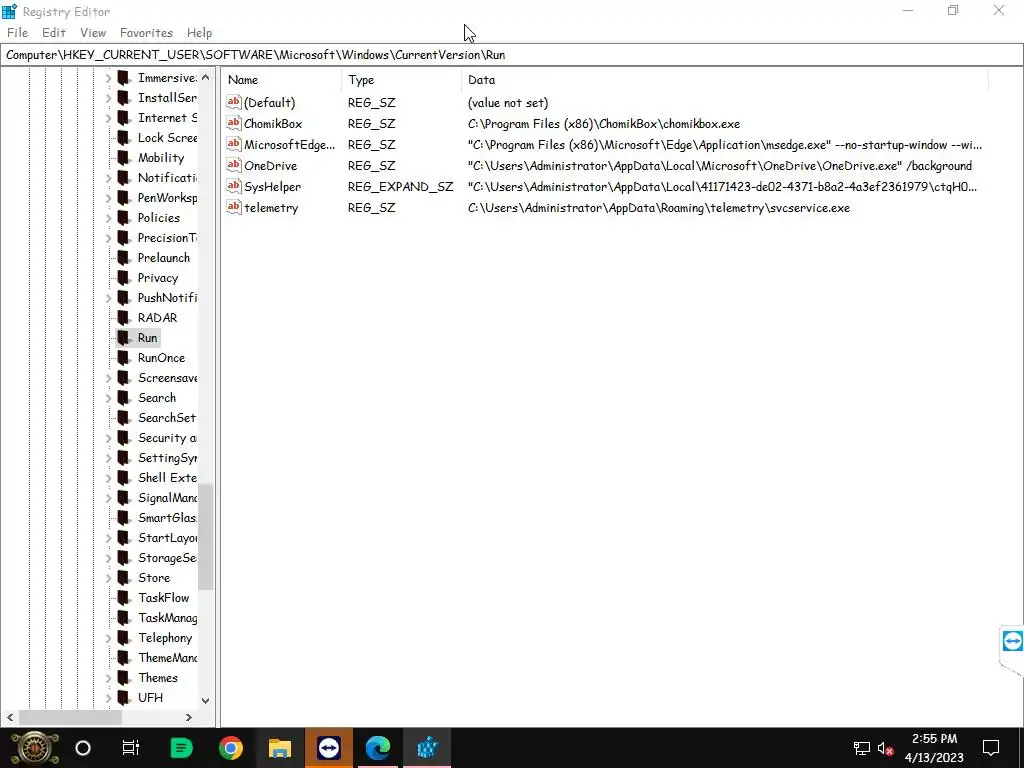The width and height of the screenshot is (1024, 768).
Task: Click the RunOnce key folder icon
Action: tap(124, 358)
